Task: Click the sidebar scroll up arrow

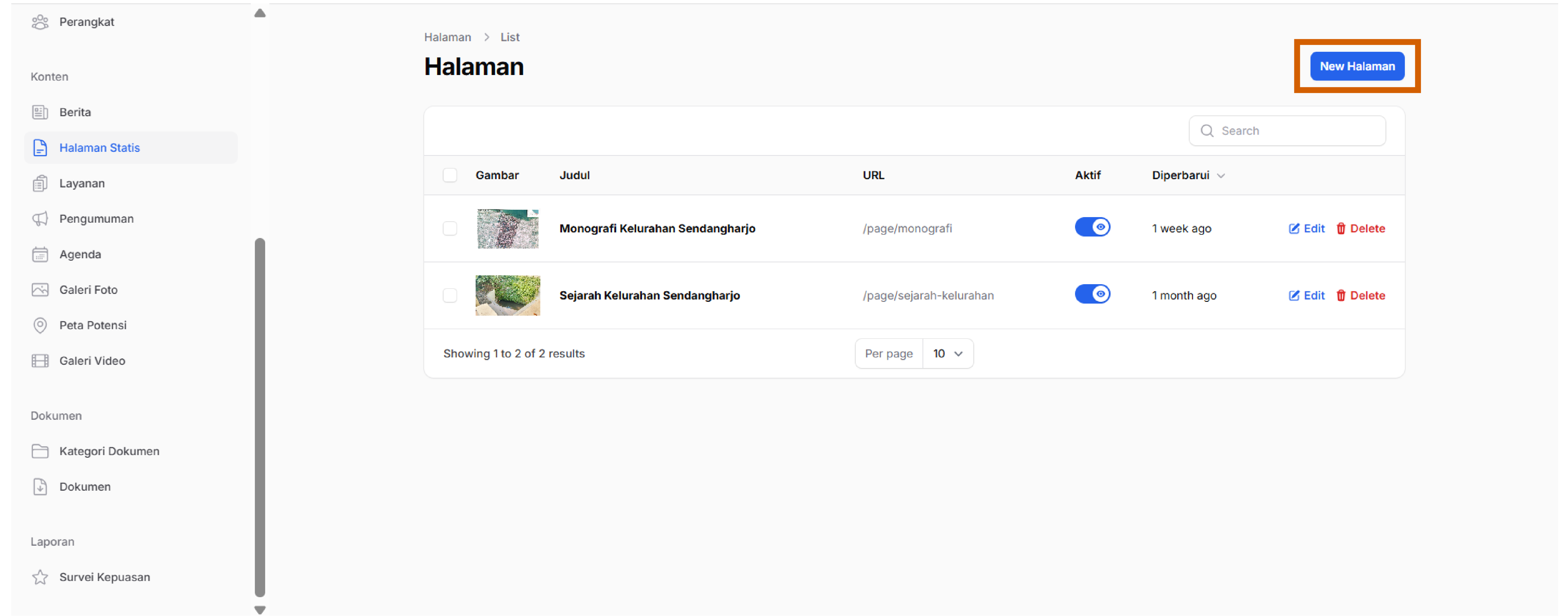Action: (260, 13)
